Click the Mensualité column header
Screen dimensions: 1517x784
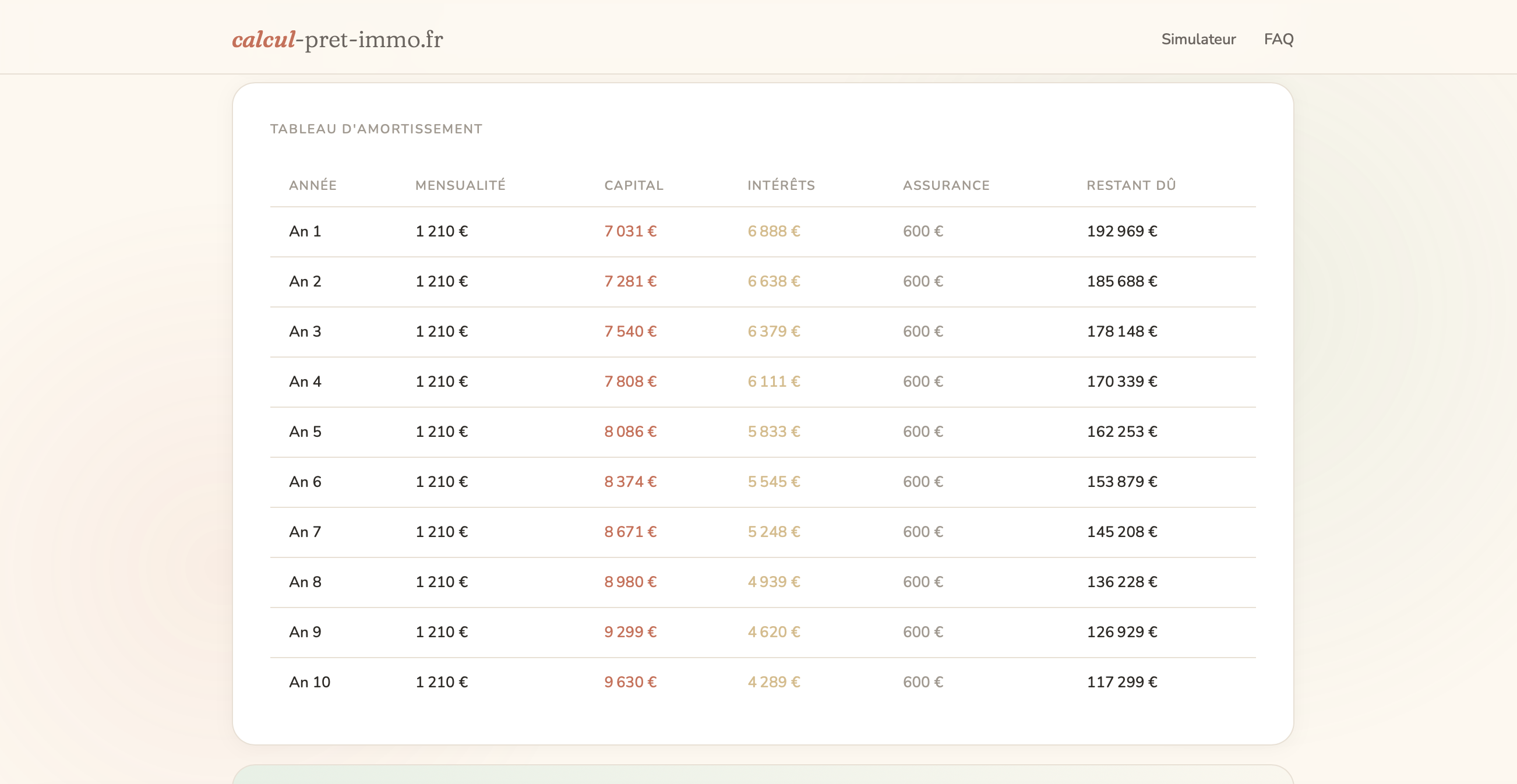[460, 185]
